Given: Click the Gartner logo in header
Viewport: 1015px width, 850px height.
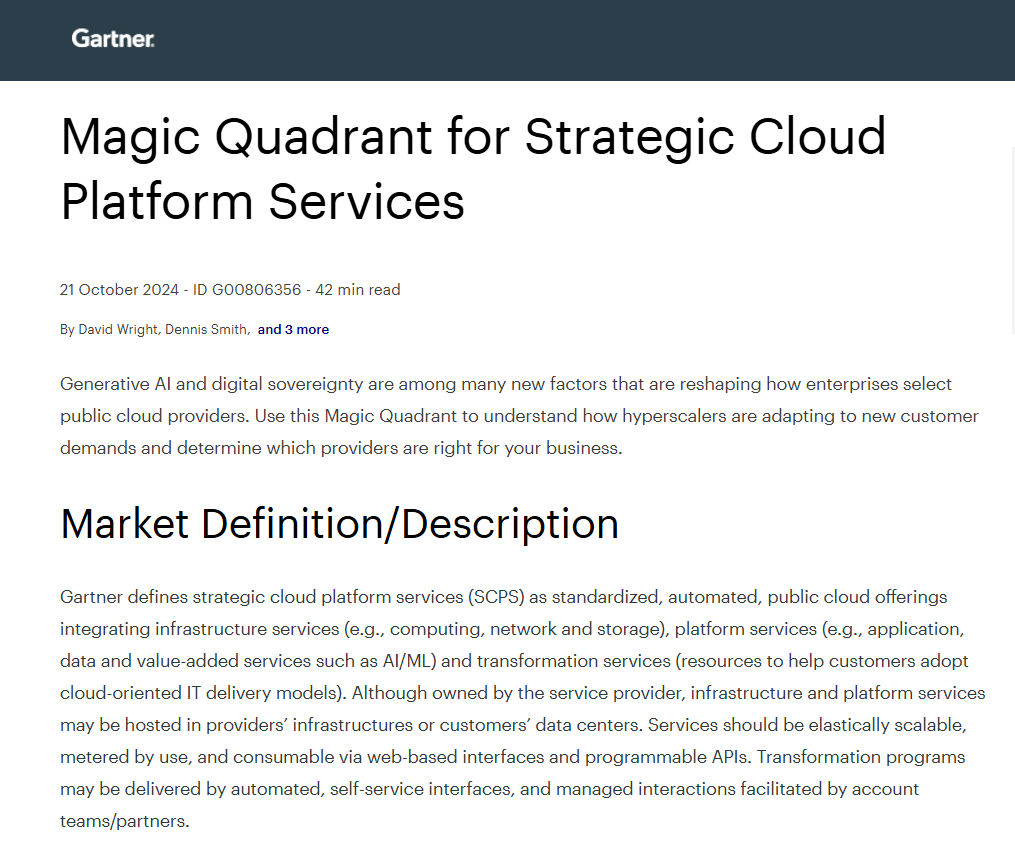Looking at the screenshot, I should click(x=112, y=39).
